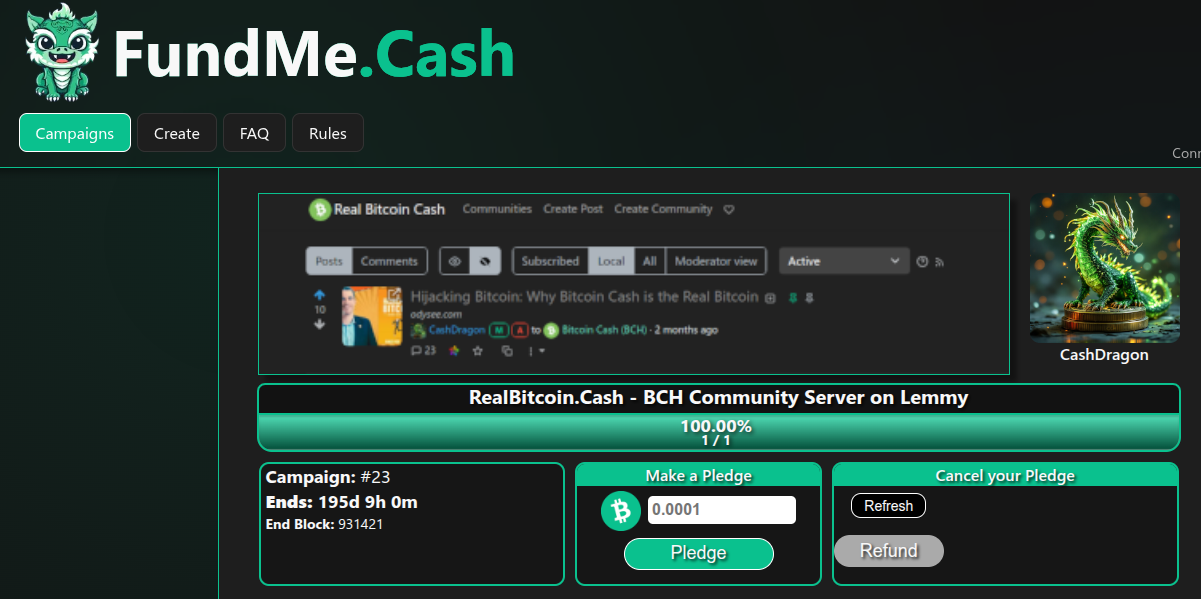Click the CashDragon name under the avatar
This screenshot has height=599, width=1201.
click(1104, 355)
